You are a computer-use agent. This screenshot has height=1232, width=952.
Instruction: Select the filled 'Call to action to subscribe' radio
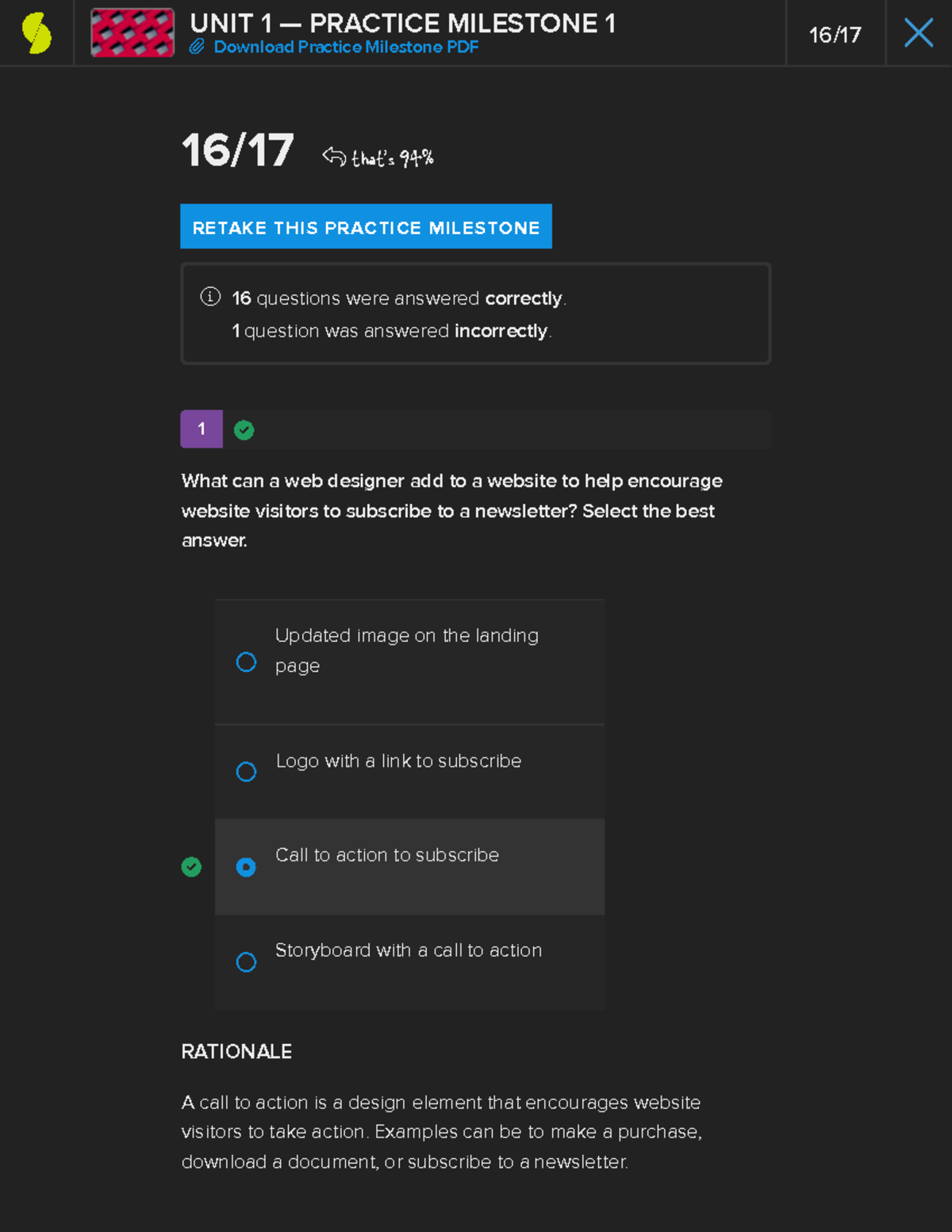(x=246, y=867)
